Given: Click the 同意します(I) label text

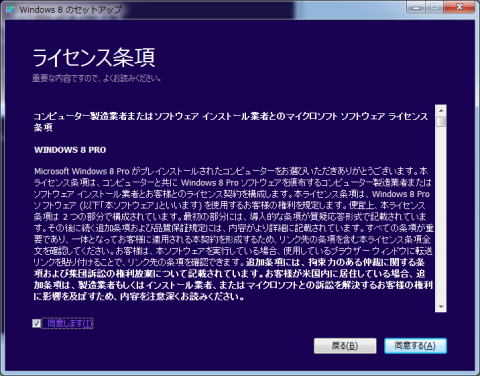Looking at the screenshot, I should [x=70, y=323].
